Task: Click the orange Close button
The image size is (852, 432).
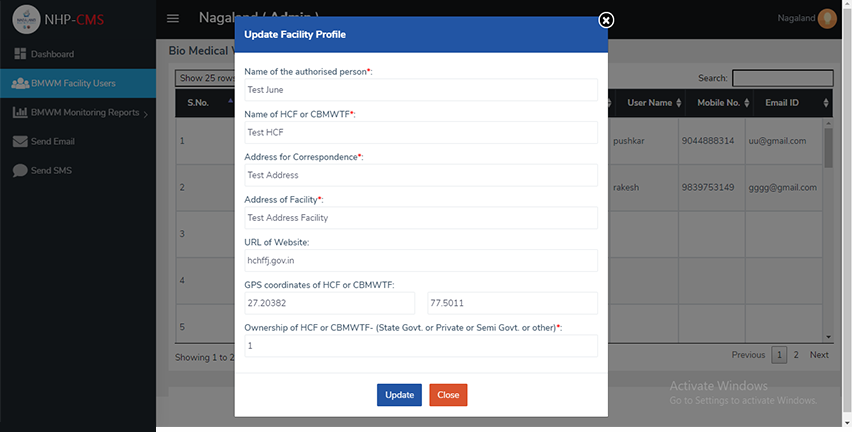Action: tap(448, 395)
